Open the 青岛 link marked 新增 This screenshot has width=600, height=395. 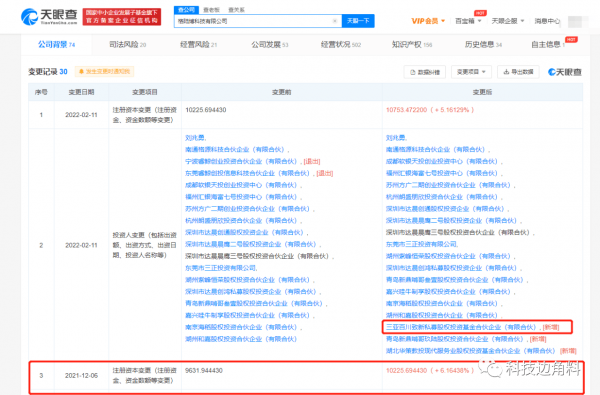(x=455, y=339)
